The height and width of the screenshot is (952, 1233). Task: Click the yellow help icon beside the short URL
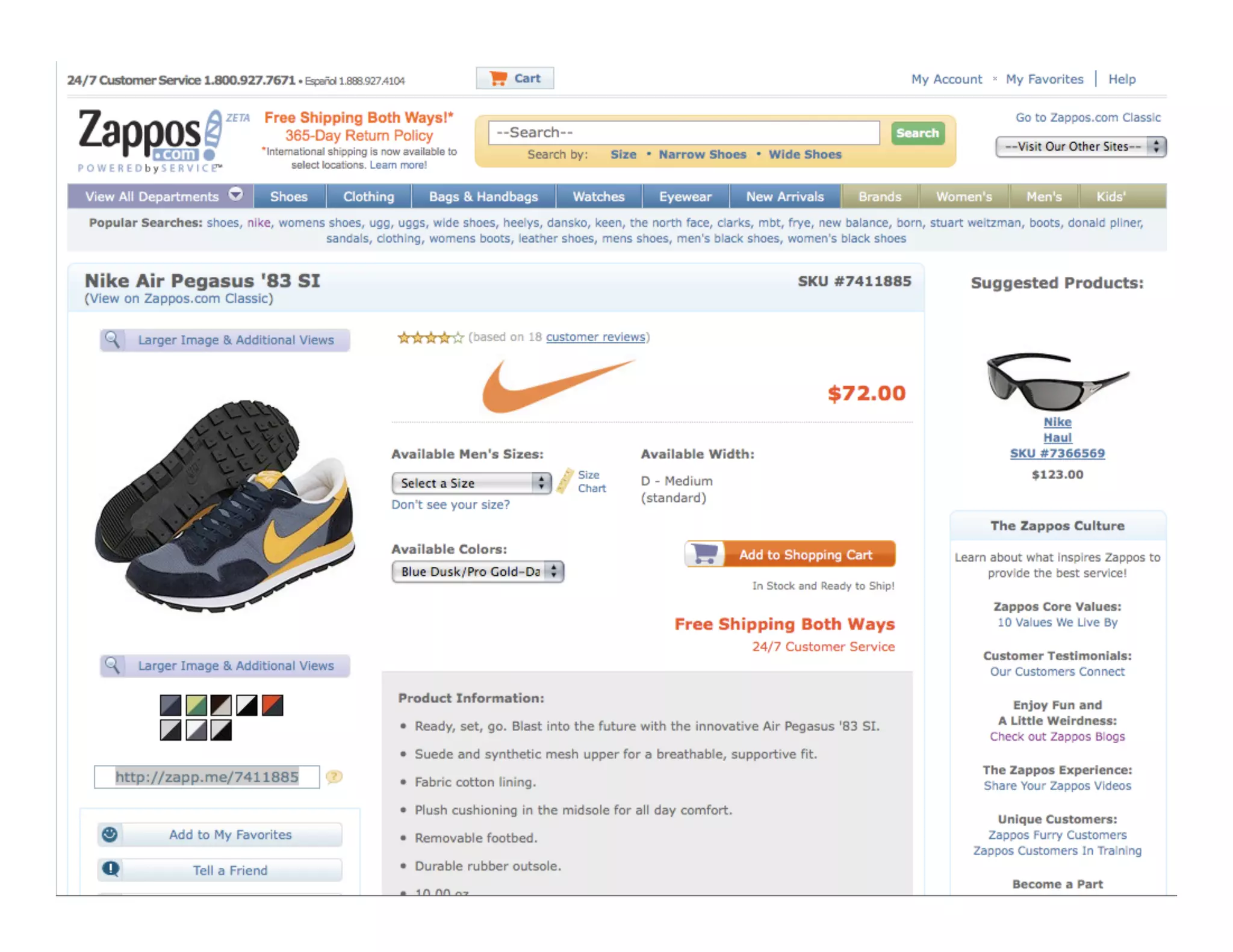pos(334,777)
